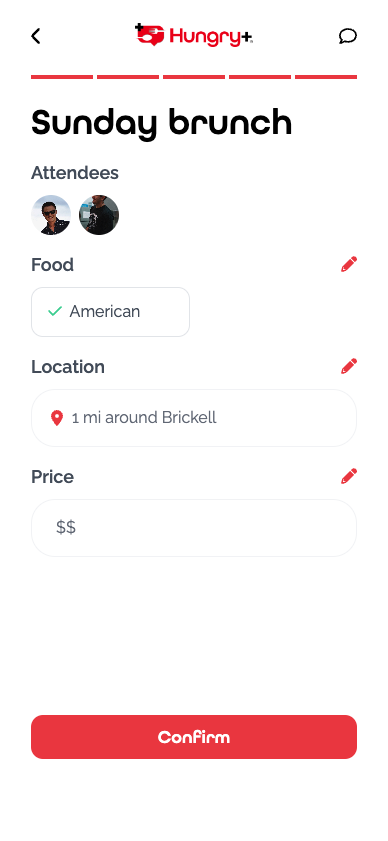Edit Price using pencil icon
Screen dimensions: 388x841
pyautogui.click(x=349, y=476)
